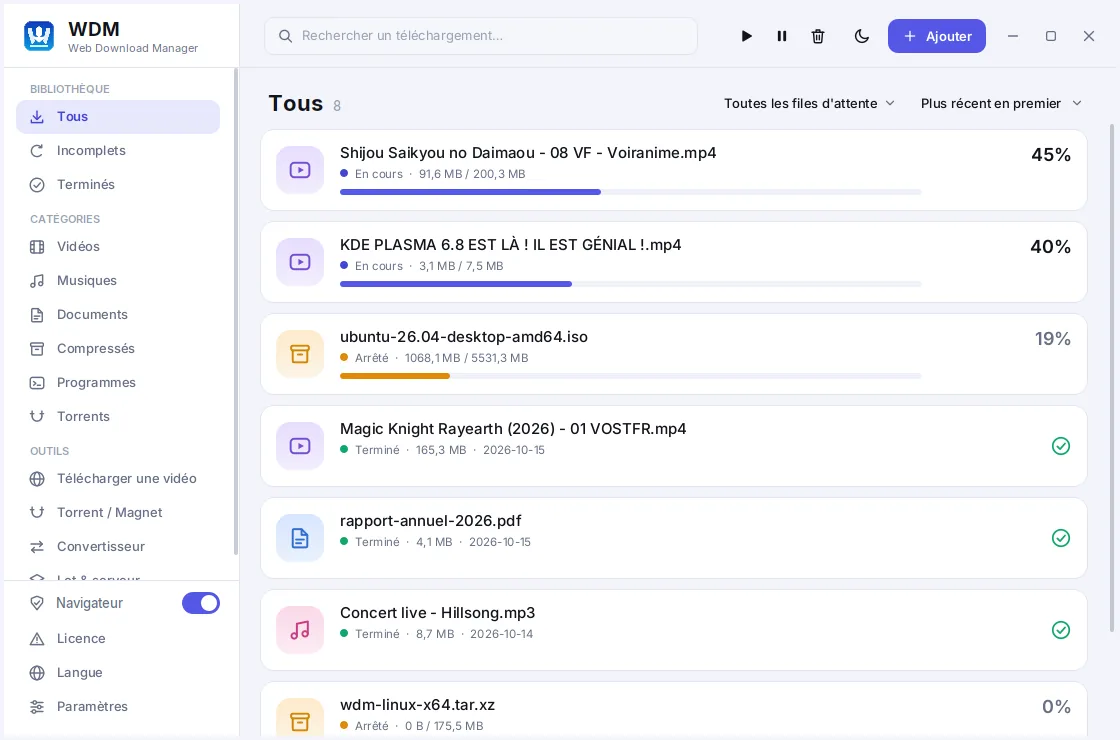Click the magnifier icon in search box
Image resolution: width=1120 pixels, height=740 pixels.
285,36
